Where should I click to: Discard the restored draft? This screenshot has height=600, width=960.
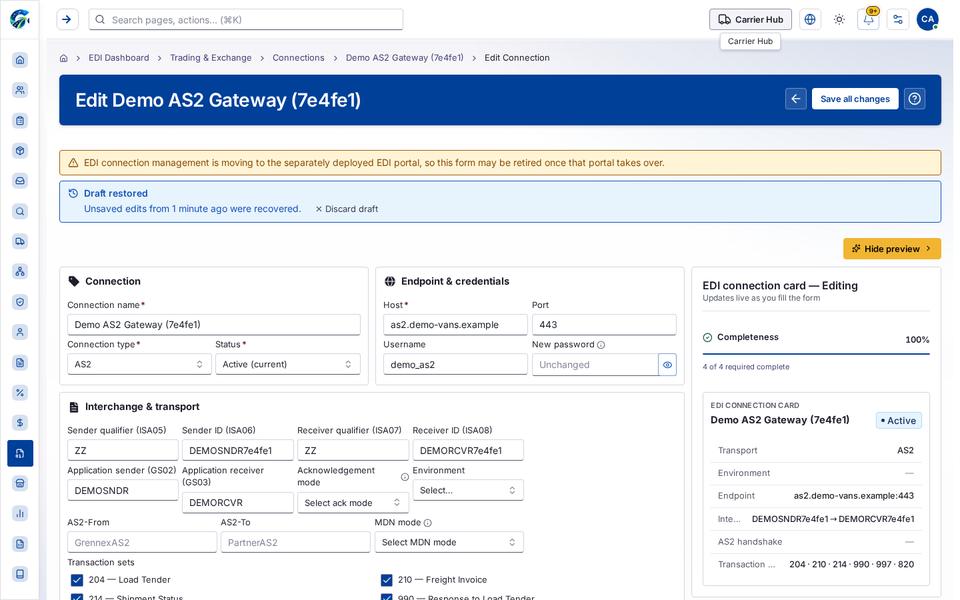pos(347,209)
